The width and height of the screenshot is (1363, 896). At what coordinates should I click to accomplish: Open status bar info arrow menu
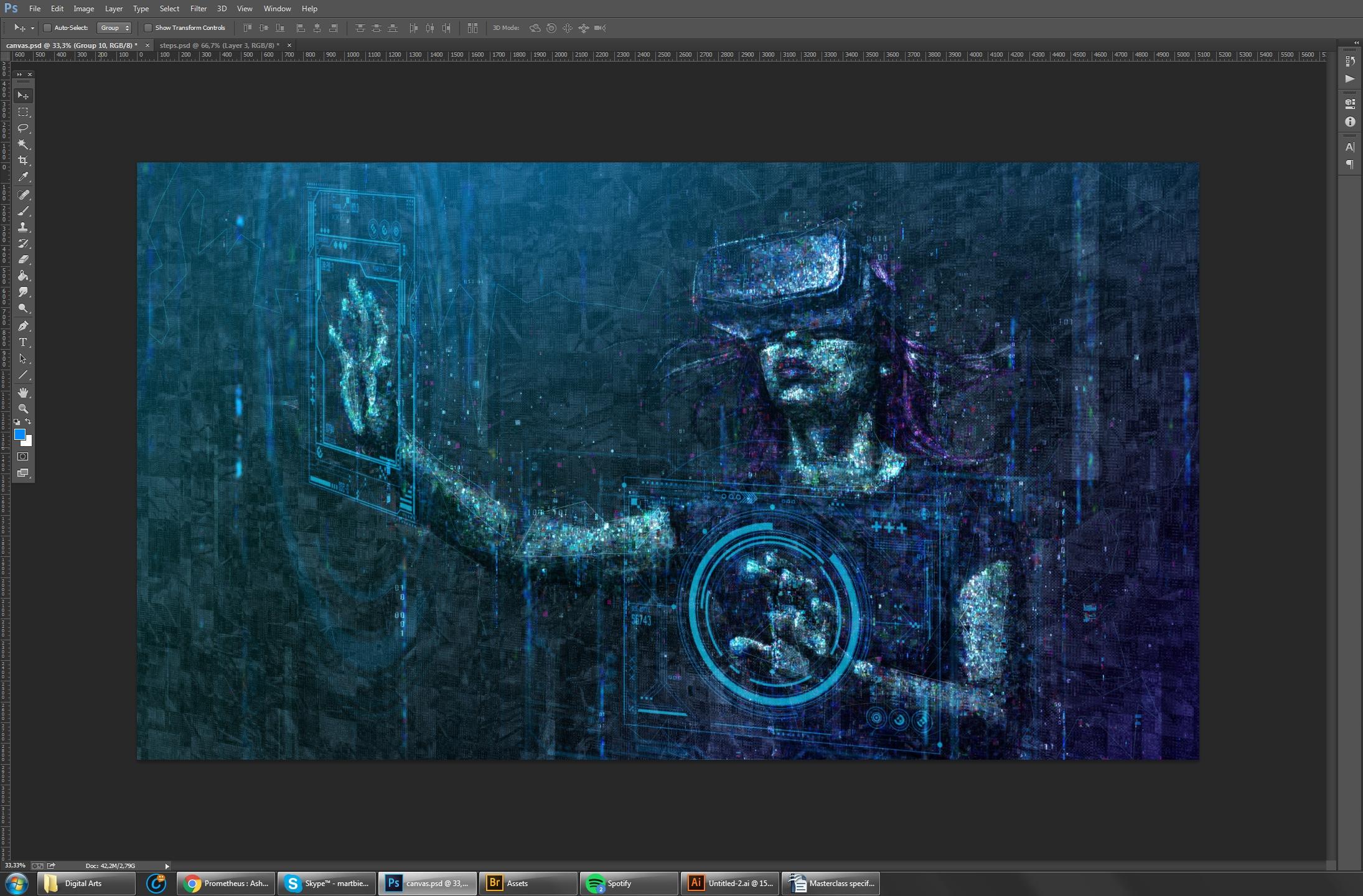click(x=167, y=866)
